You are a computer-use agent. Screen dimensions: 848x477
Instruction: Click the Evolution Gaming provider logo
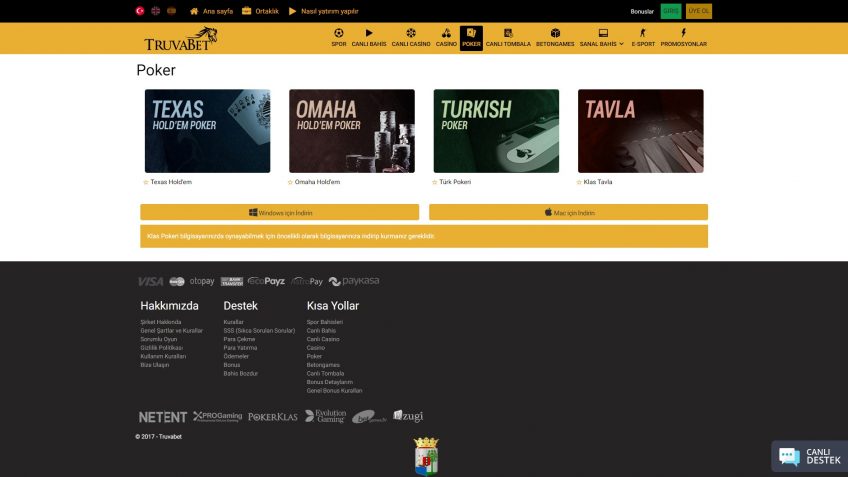point(325,416)
